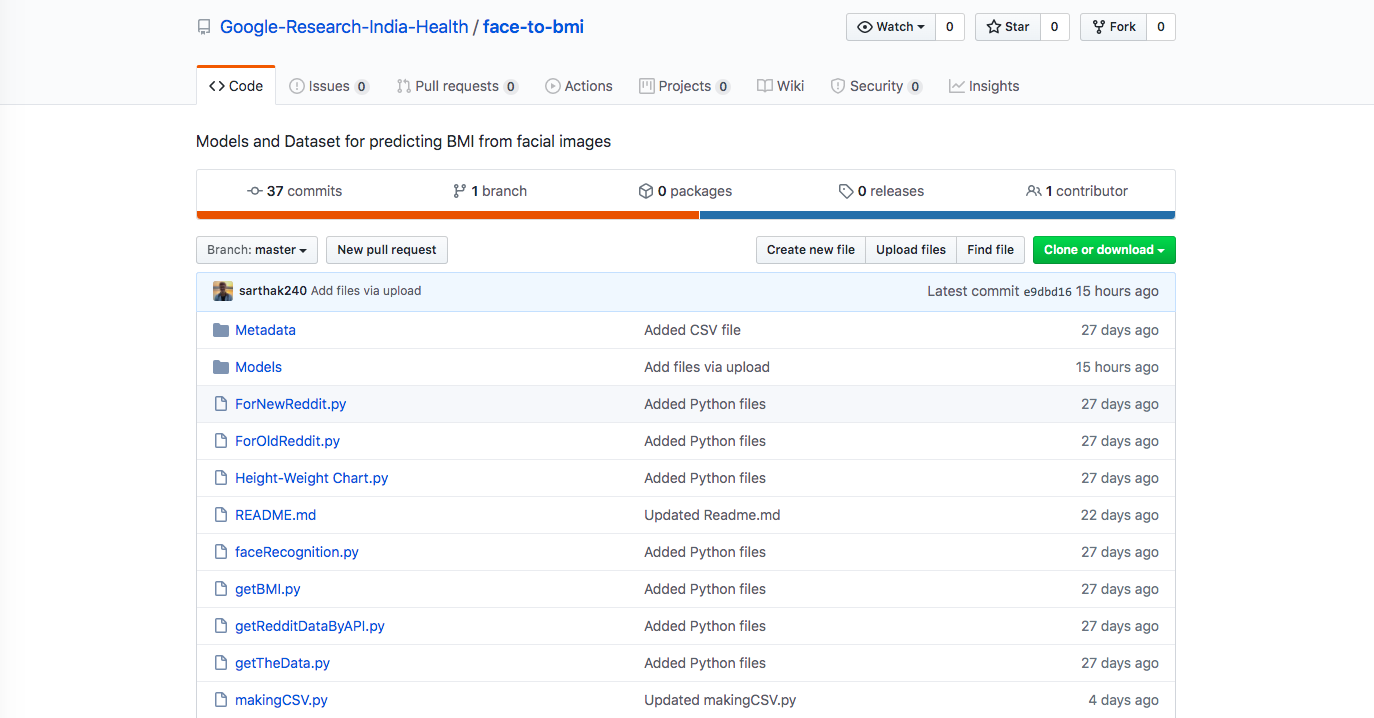Open the sarthak240 user link
The width and height of the screenshot is (1374, 718).
(273, 291)
